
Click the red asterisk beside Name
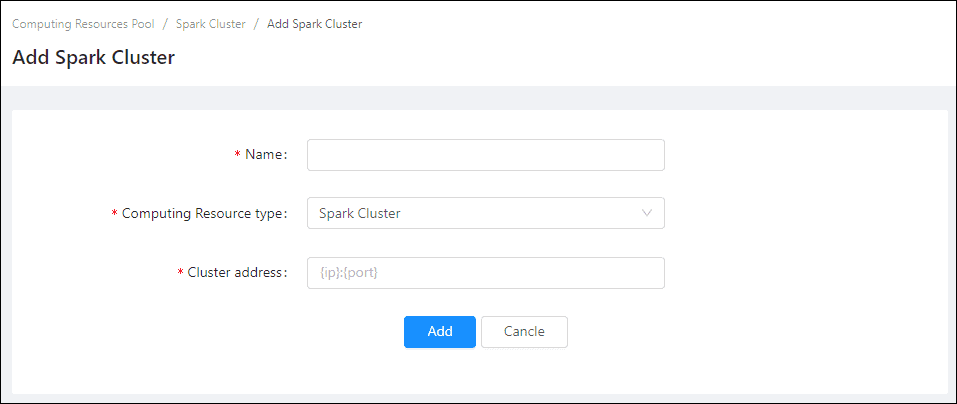click(238, 156)
